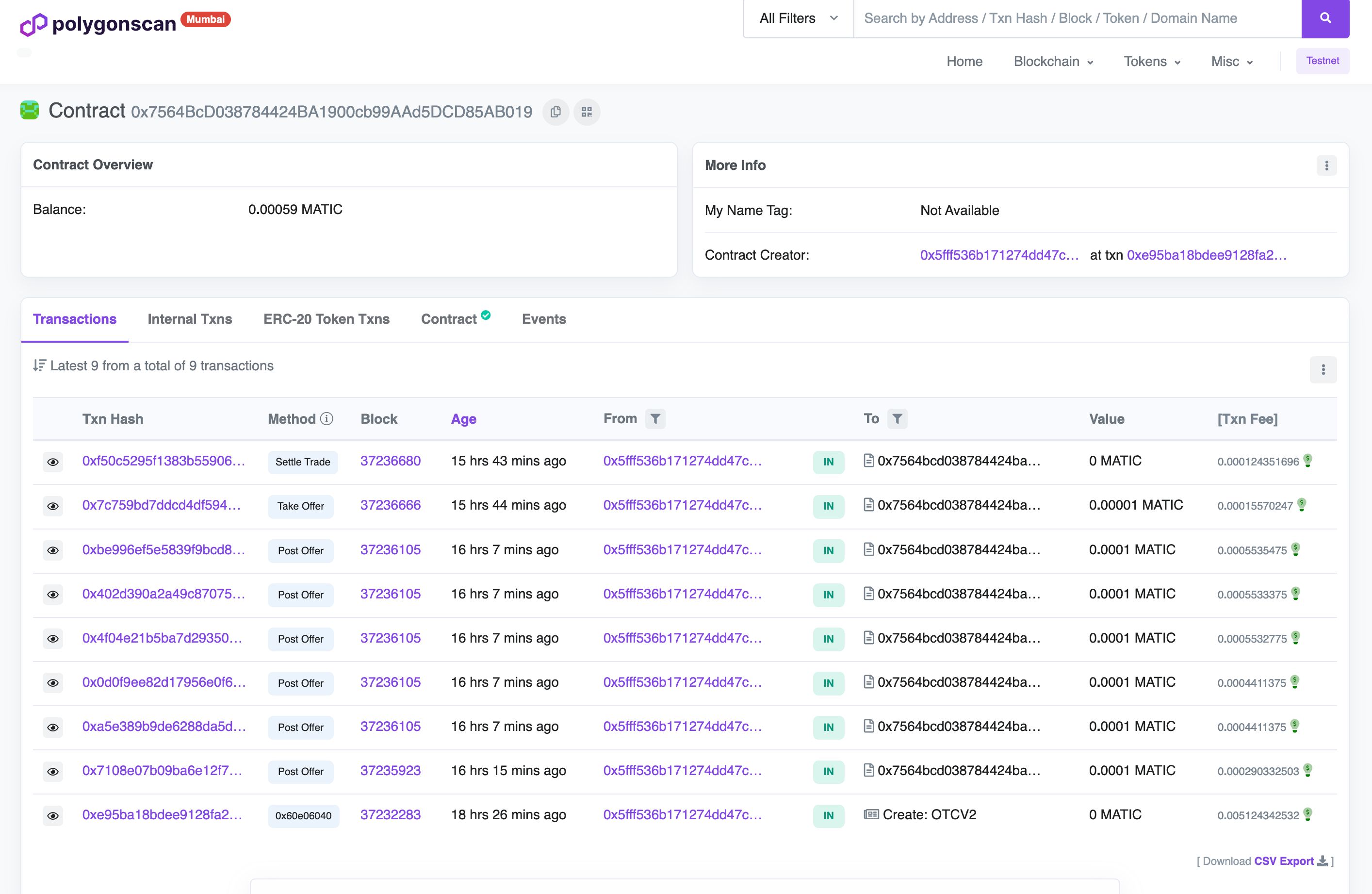
Task: Preview transaction 0xa5e389b9de6288da5d via eye icon
Action: (52, 728)
